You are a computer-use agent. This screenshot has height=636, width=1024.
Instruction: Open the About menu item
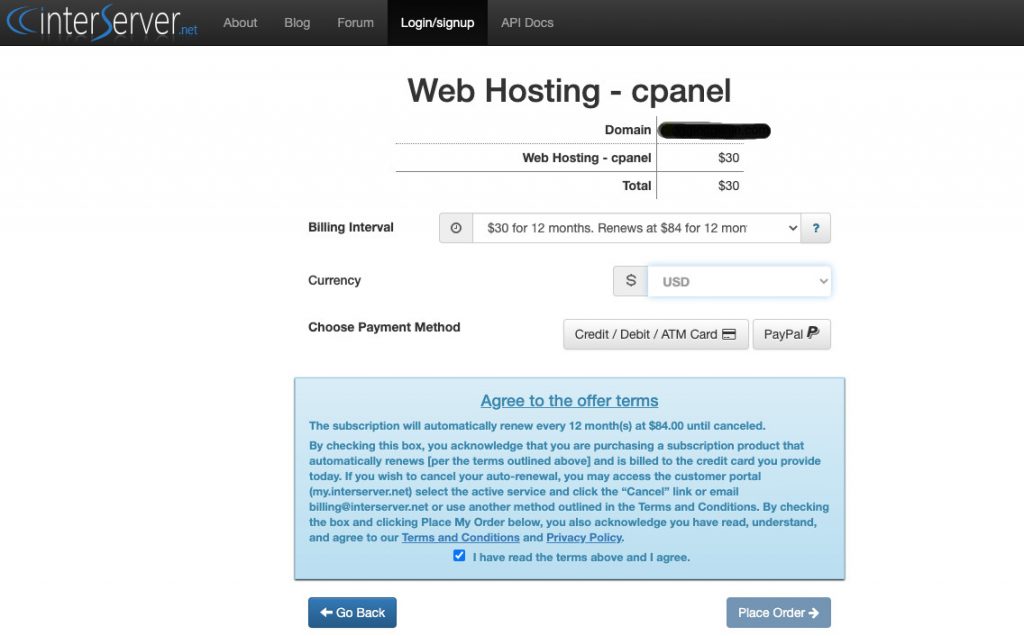pos(240,23)
